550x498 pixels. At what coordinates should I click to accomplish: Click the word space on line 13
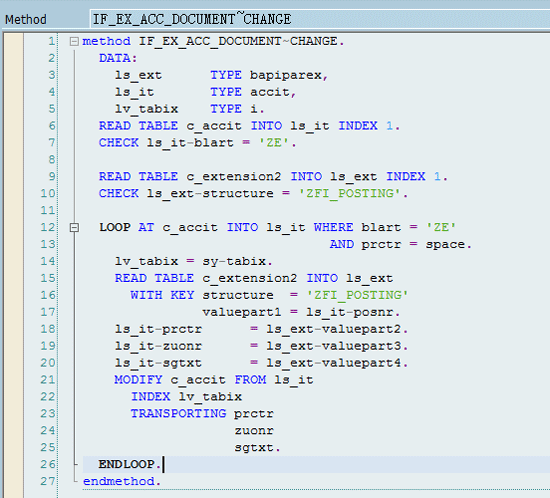click(x=445, y=244)
